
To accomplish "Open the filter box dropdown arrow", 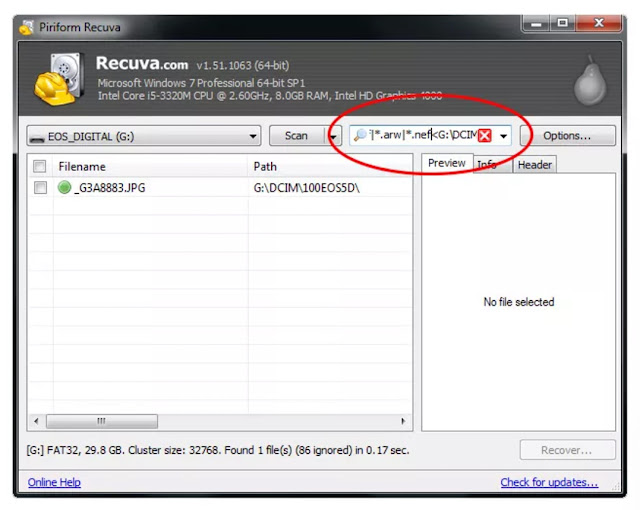I will point(504,136).
